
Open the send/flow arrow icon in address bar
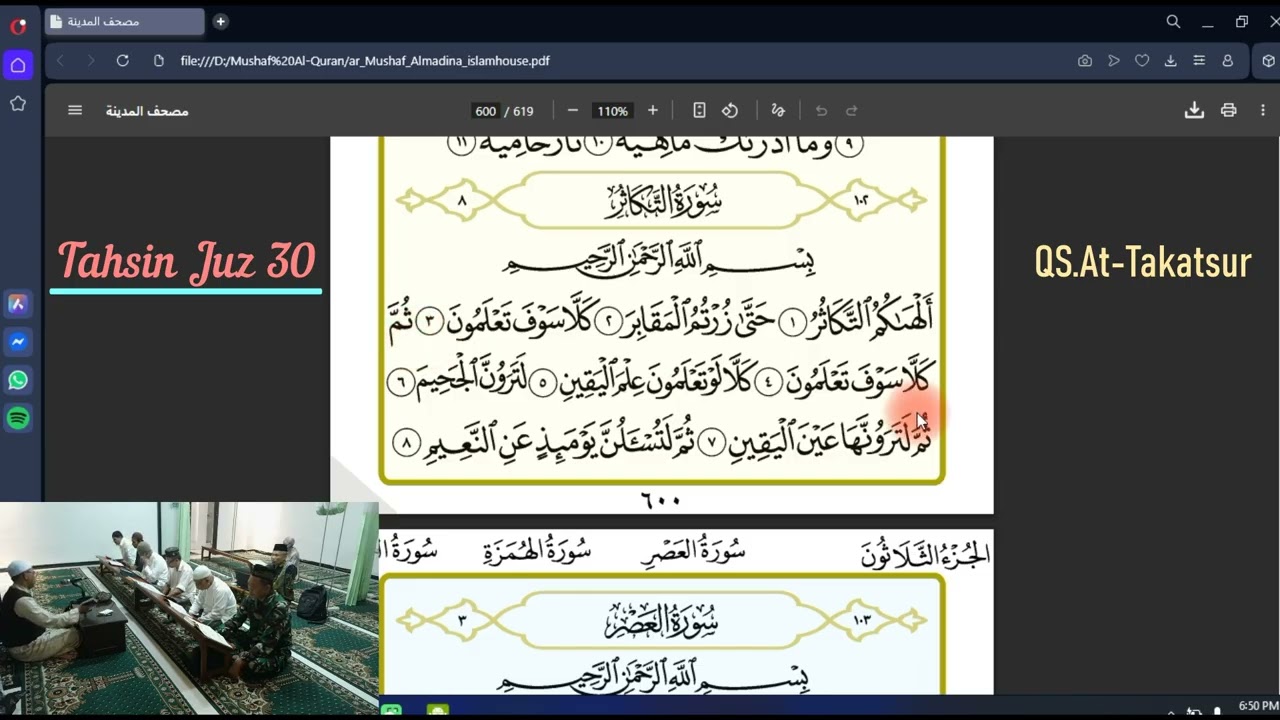[x=1113, y=61]
